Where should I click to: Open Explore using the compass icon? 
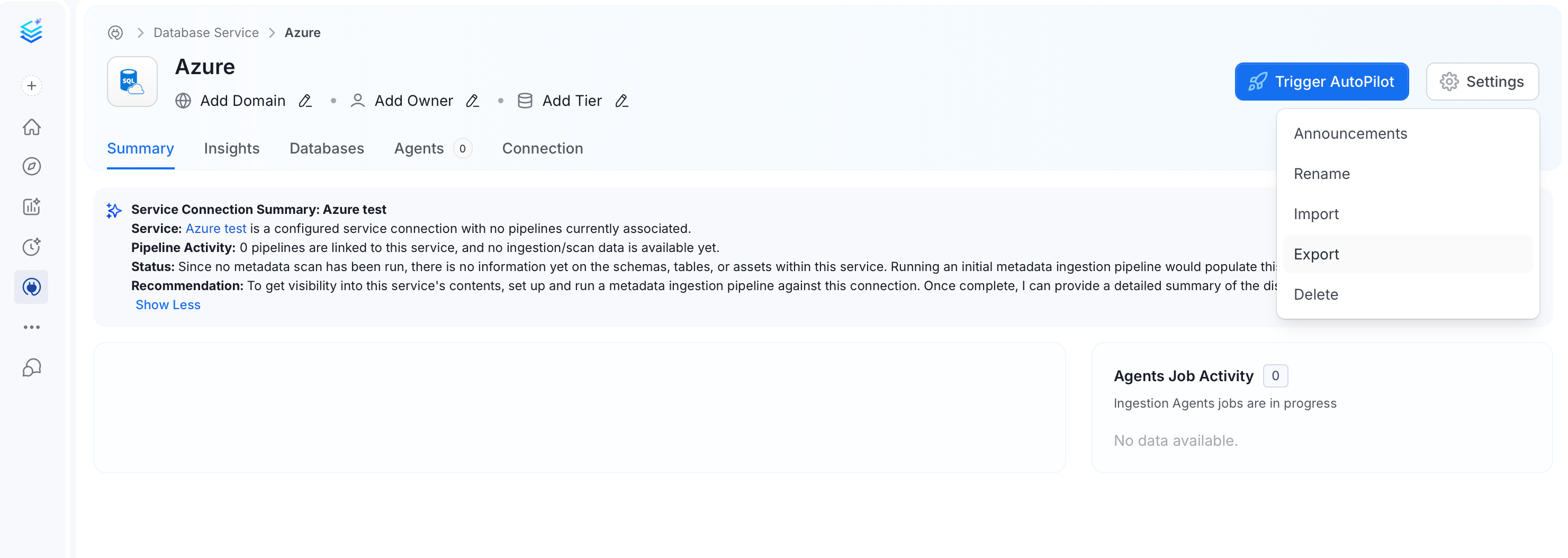click(x=32, y=166)
